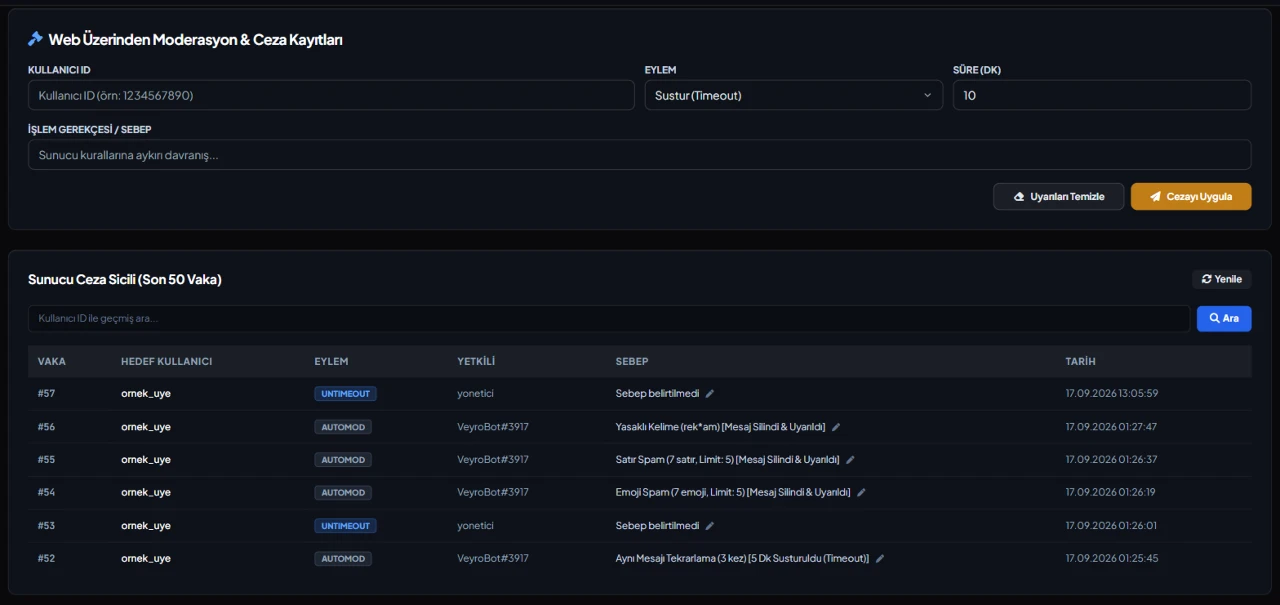The width and height of the screenshot is (1280, 605).
Task: Click the YETKİLİ column header
Action: 476,361
